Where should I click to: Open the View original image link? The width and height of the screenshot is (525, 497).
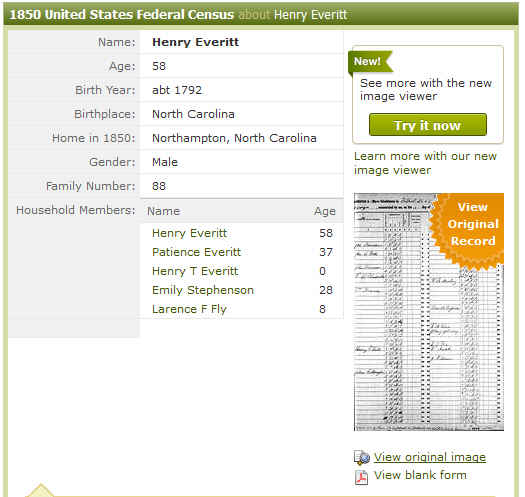click(x=430, y=457)
